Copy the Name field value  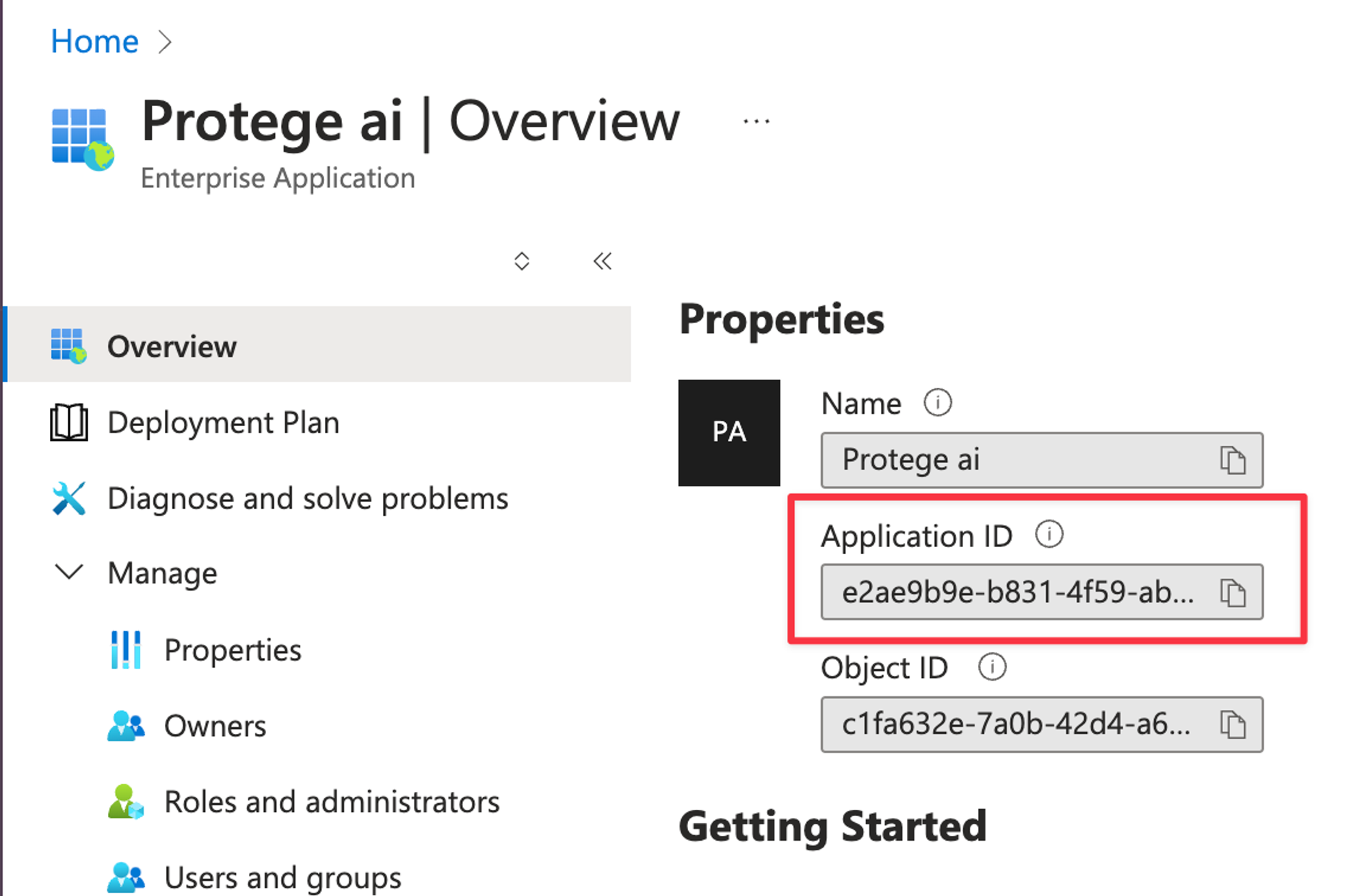(x=1233, y=460)
